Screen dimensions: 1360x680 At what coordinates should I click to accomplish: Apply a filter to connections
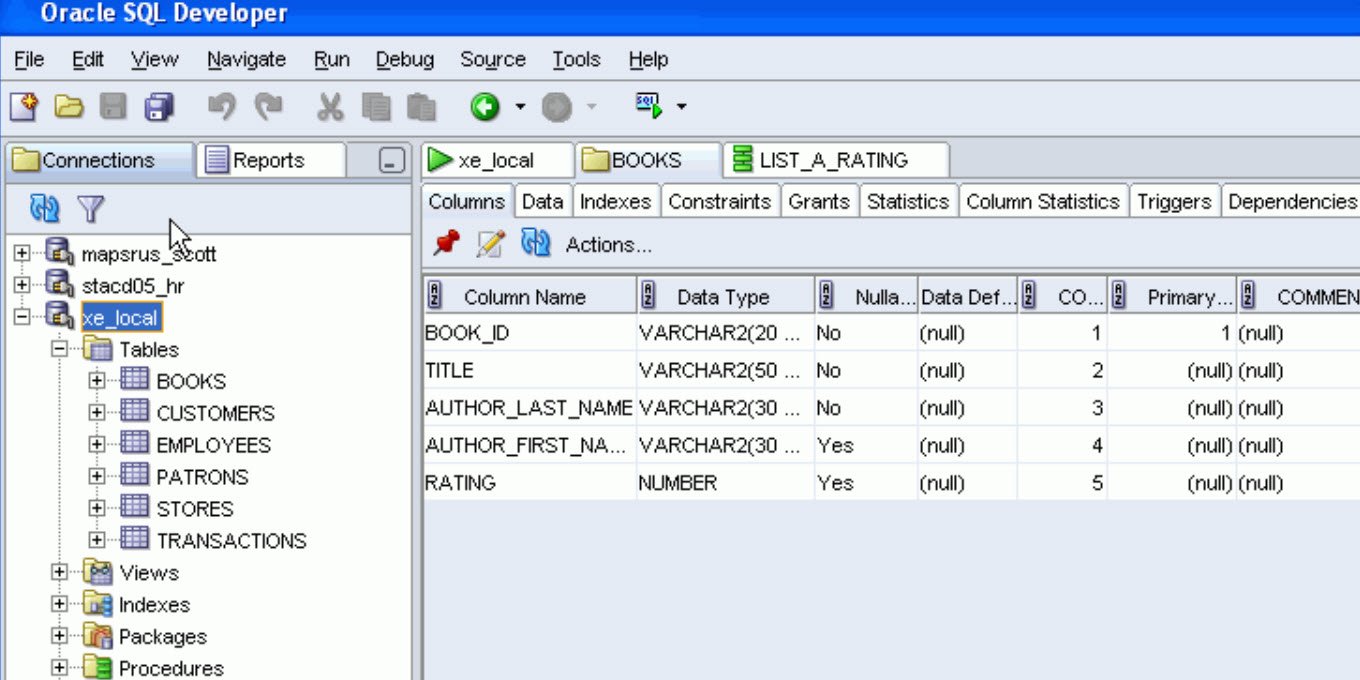(x=92, y=209)
